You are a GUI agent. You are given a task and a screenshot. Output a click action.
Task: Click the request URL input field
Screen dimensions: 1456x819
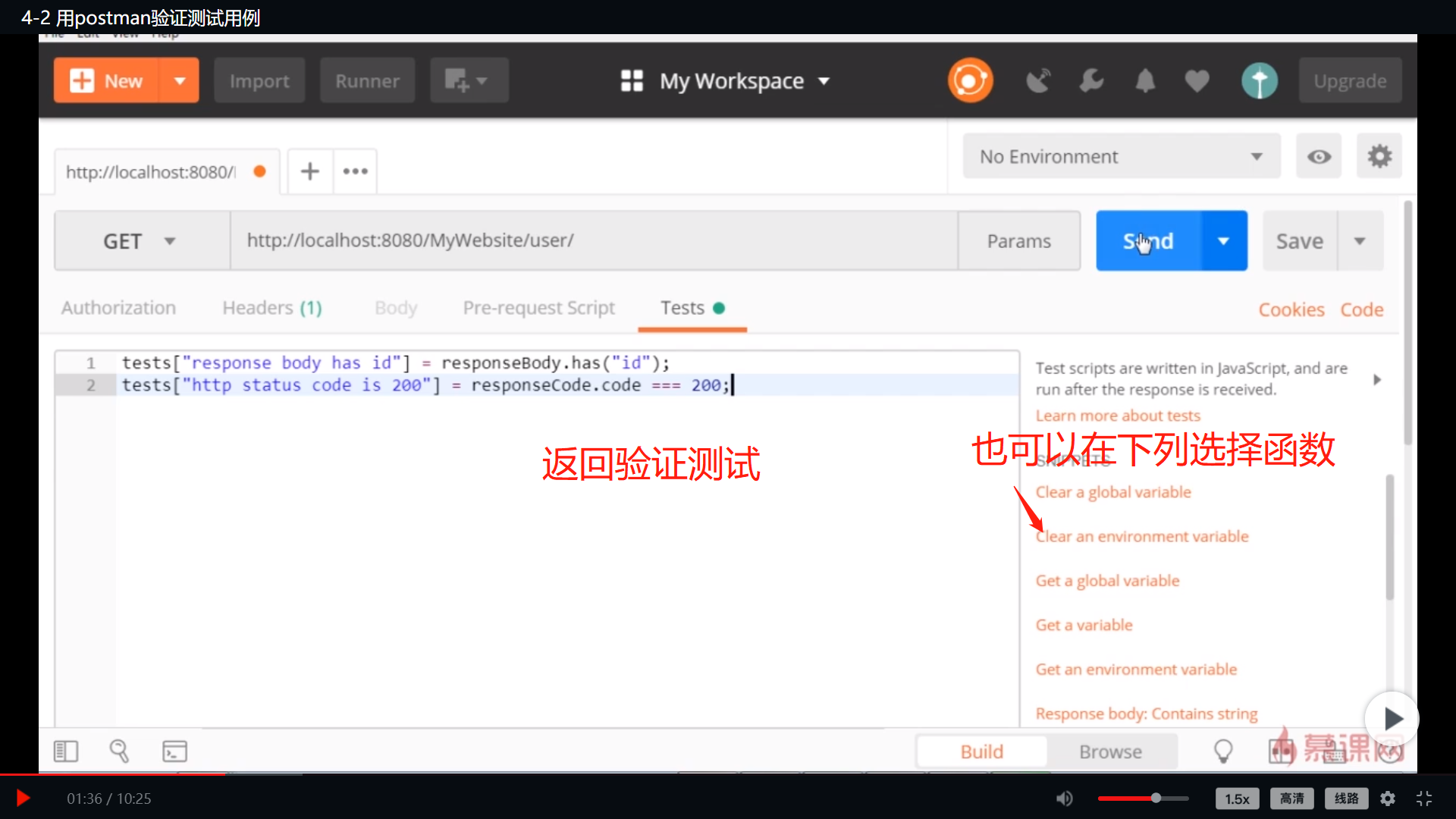591,240
